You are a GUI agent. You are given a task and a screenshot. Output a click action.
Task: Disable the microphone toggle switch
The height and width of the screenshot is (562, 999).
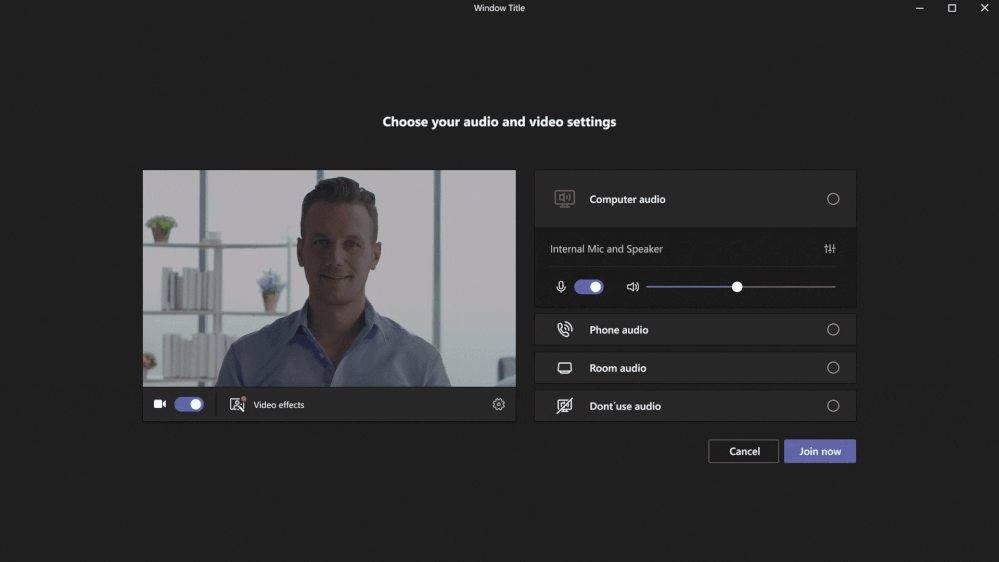[589, 287]
